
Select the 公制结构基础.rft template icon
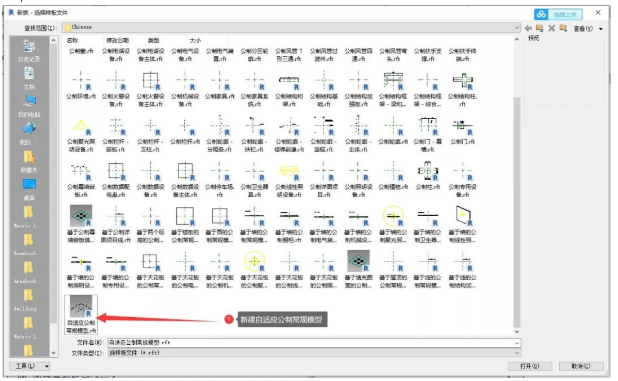point(324,81)
